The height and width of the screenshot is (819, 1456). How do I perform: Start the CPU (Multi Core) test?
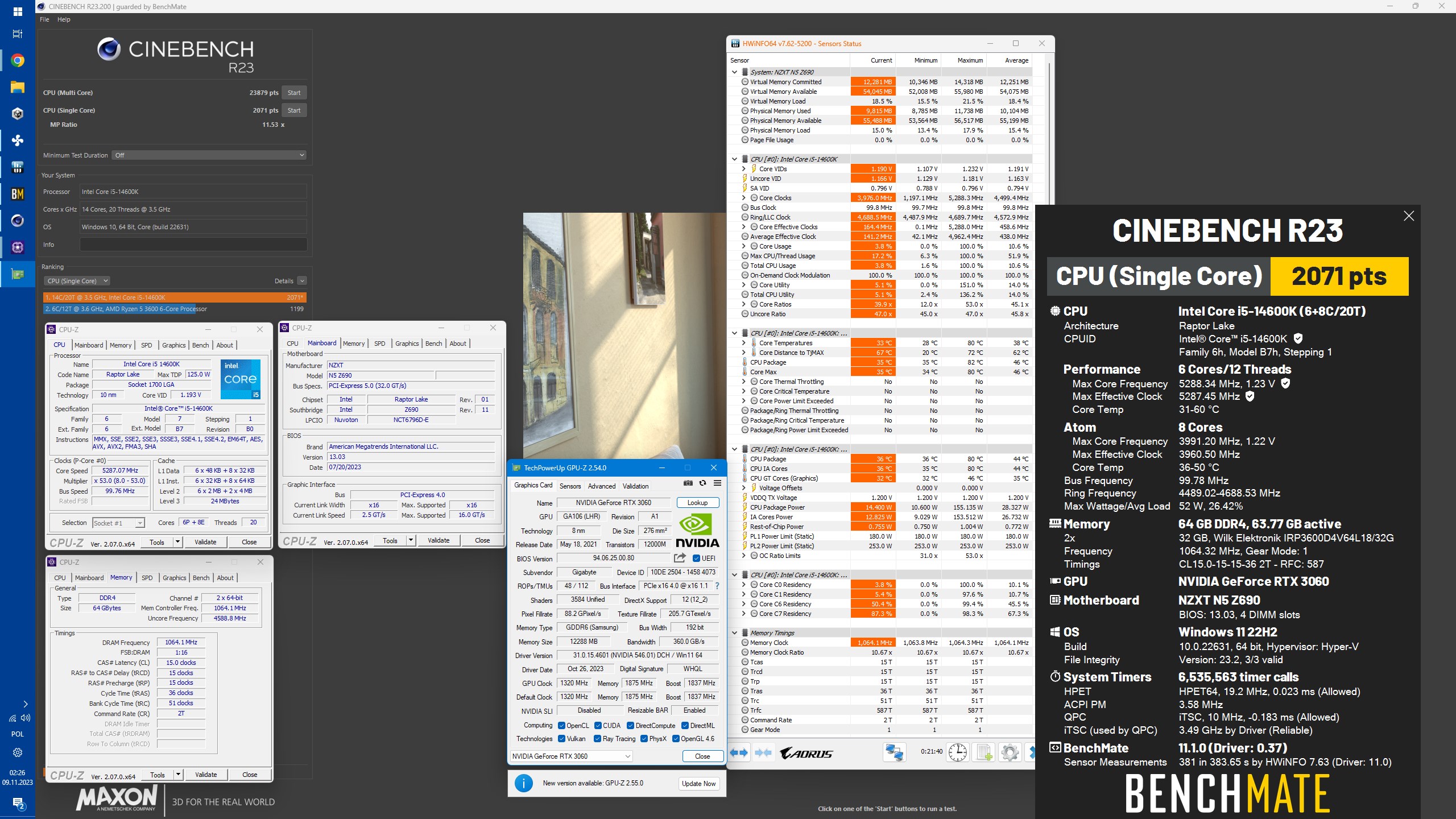pyautogui.click(x=294, y=93)
